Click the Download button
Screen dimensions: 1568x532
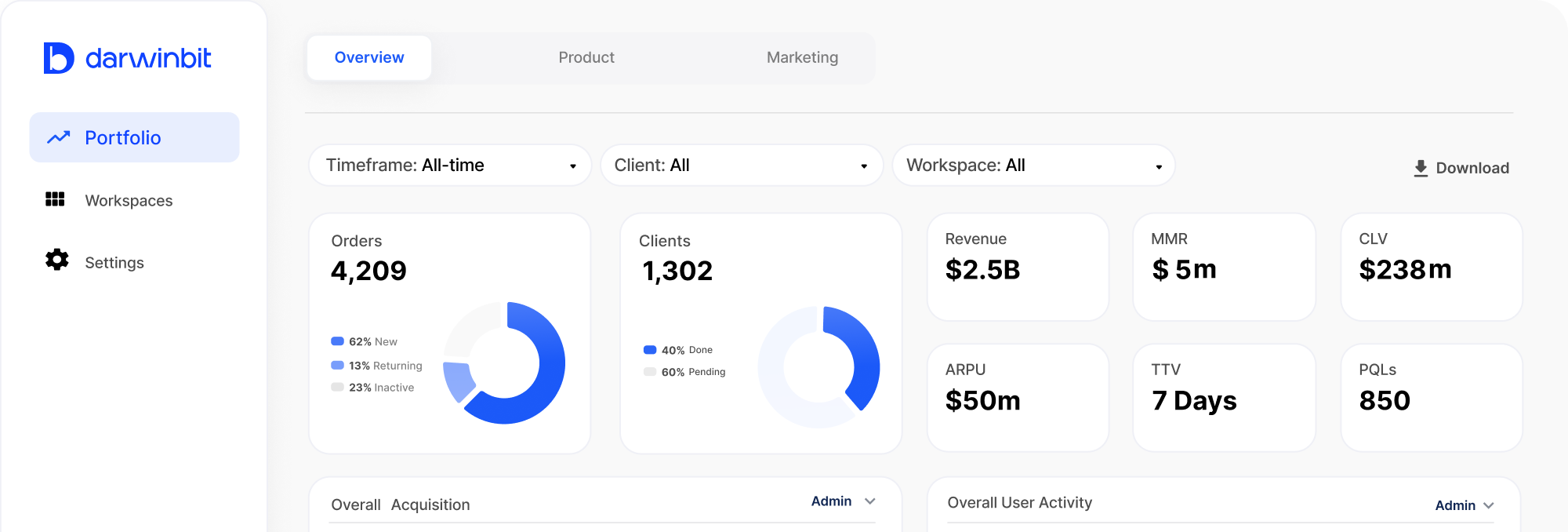tap(1461, 168)
